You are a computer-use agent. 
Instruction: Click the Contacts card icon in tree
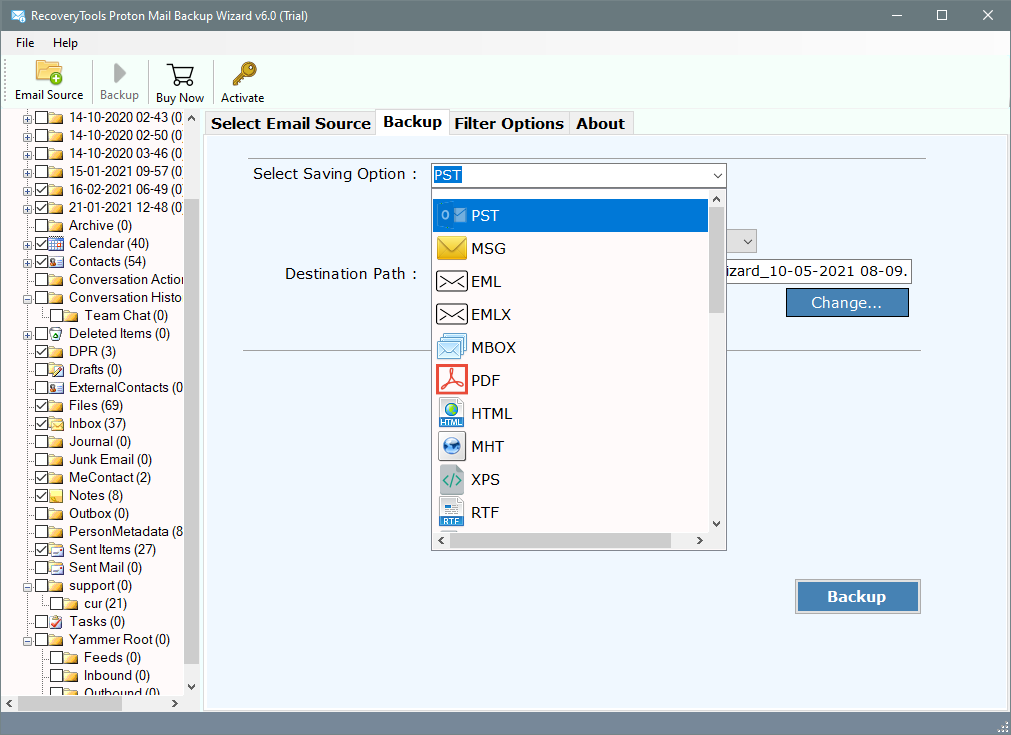(56, 262)
